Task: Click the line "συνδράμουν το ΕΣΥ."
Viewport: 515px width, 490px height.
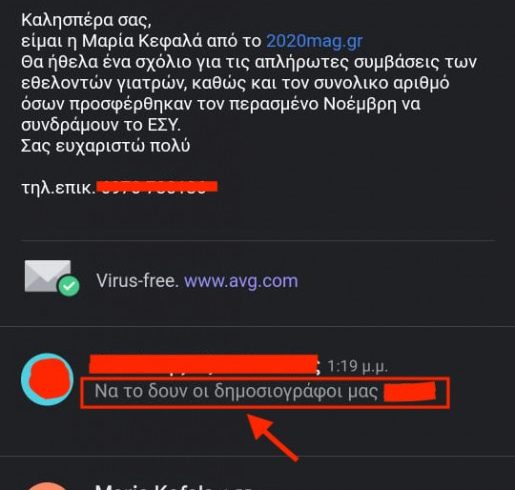Action: point(101,125)
